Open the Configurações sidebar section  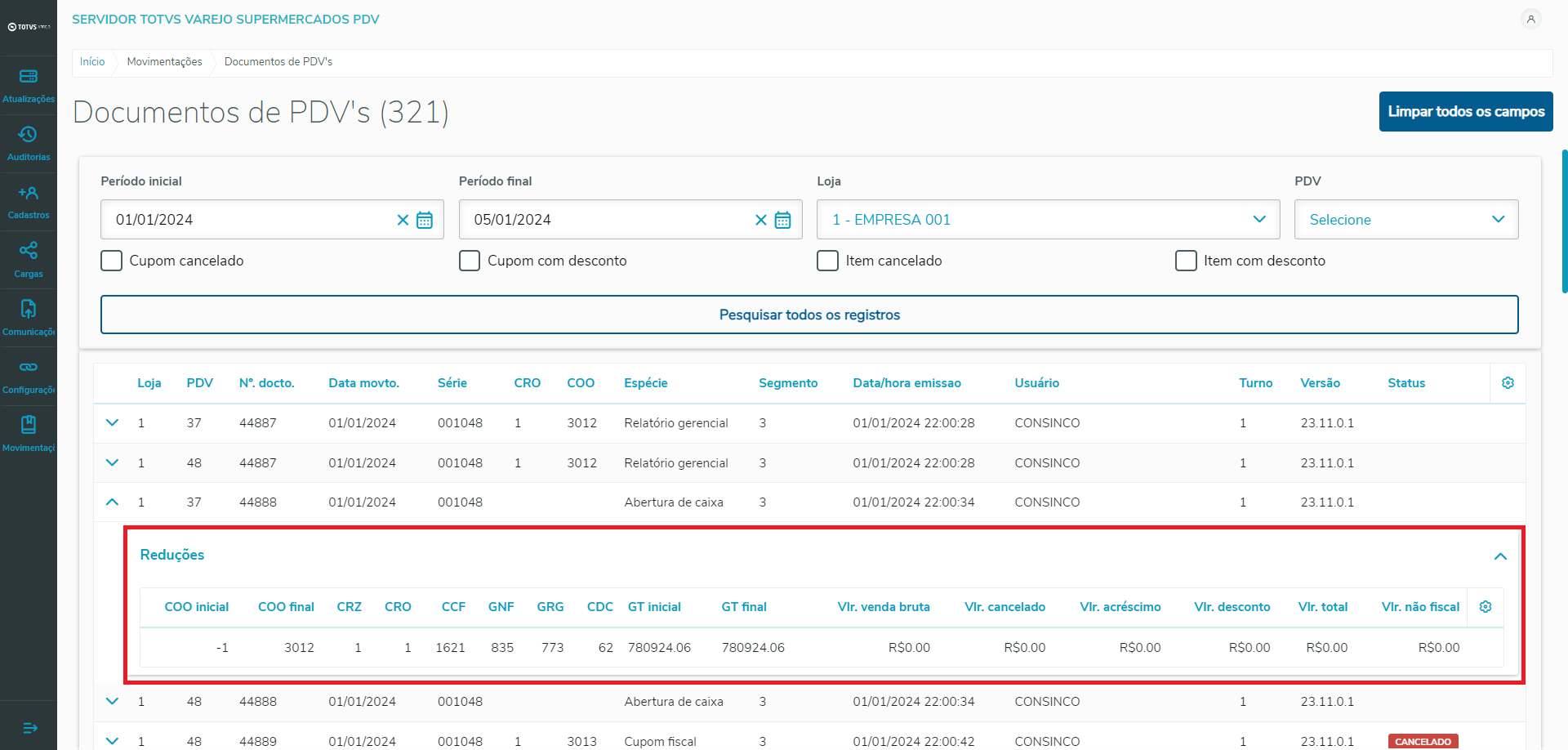click(x=29, y=377)
